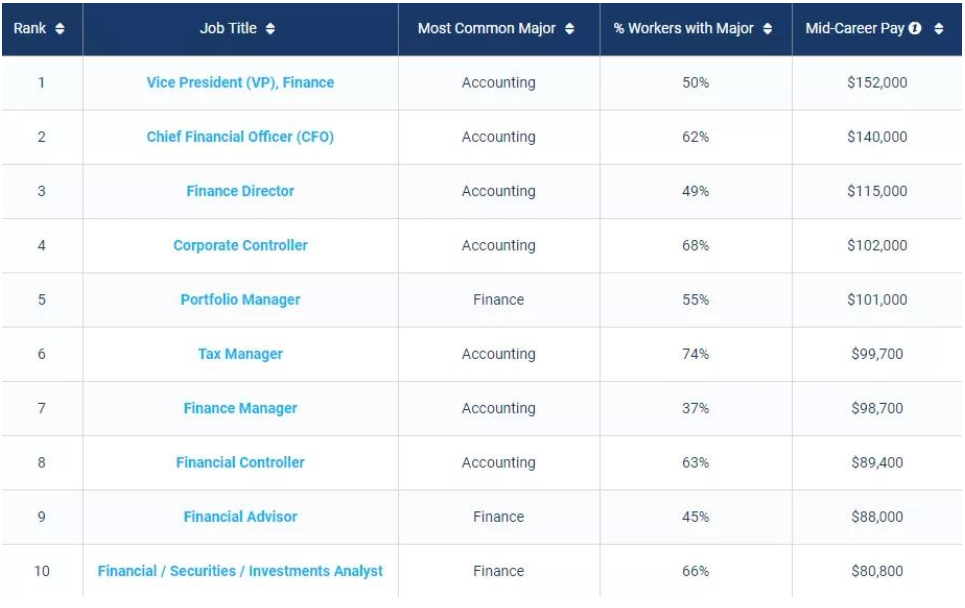Click the Rank column header
The height and width of the screenshot is (608, 965).
point(42,29)
